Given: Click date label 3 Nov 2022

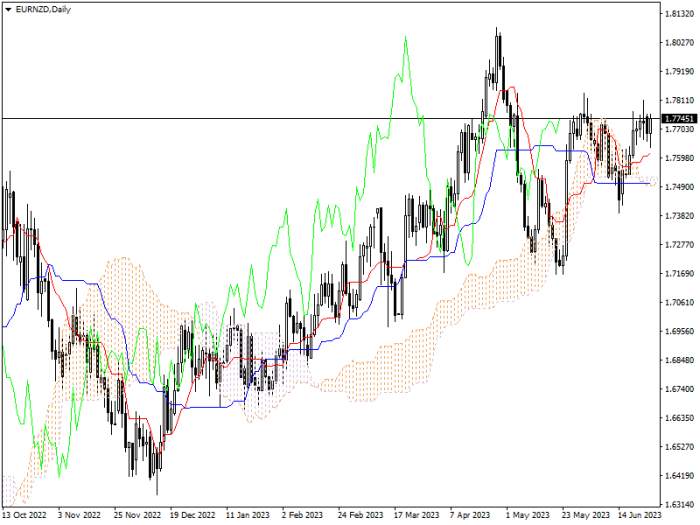Looking at the screenshot, I should [79, 515].
